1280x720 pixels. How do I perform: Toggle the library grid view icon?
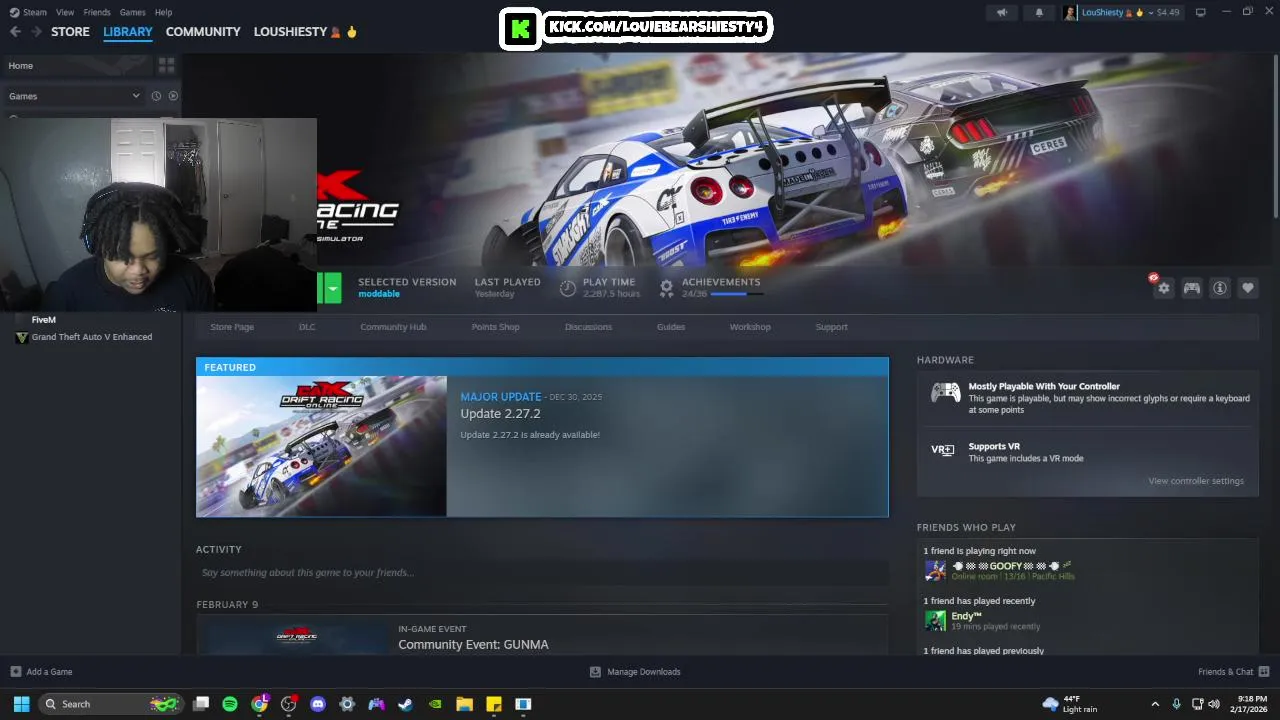coord(166,65)
